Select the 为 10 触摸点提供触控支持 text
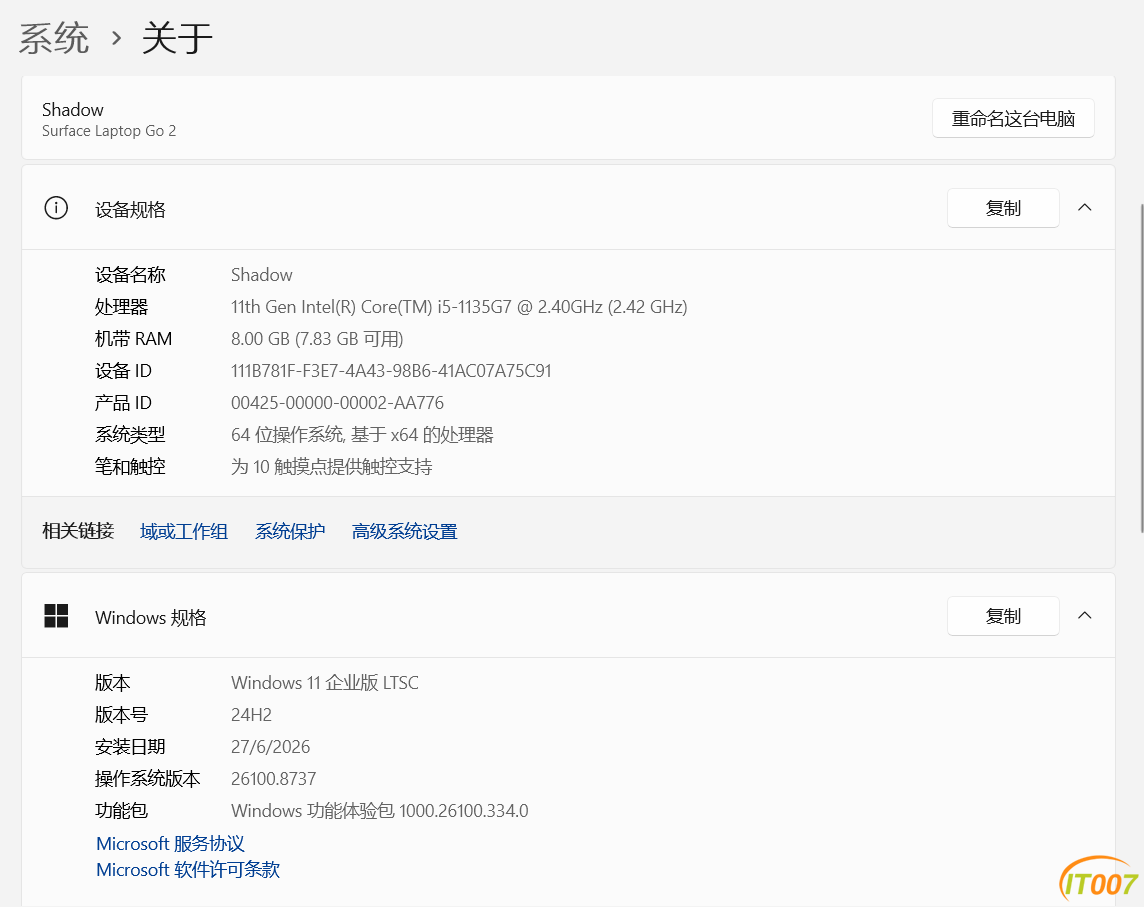This screenshot has height=907, width=1144. point(331,467)
